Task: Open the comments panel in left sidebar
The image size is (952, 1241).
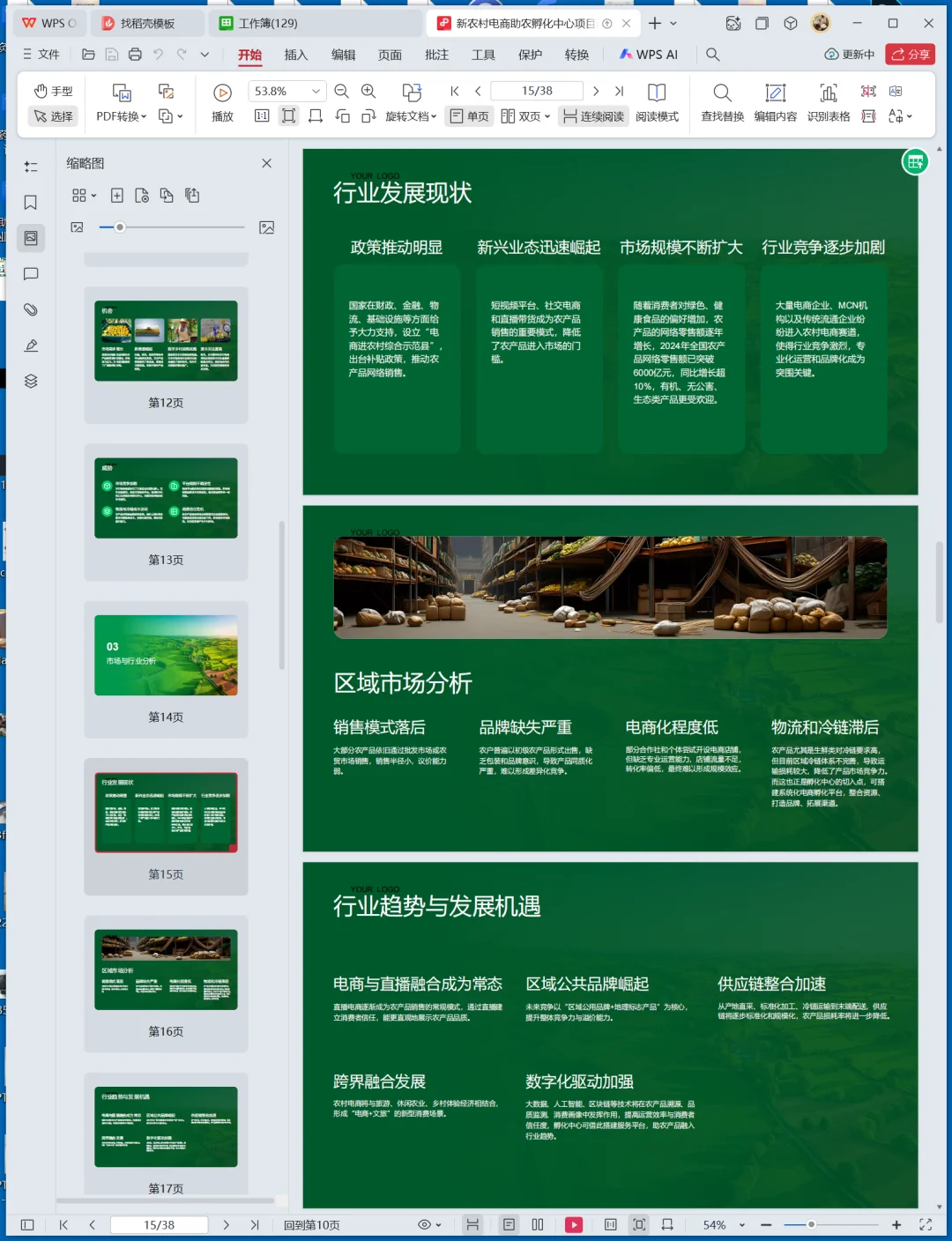Action: click(x=31, y=273)
